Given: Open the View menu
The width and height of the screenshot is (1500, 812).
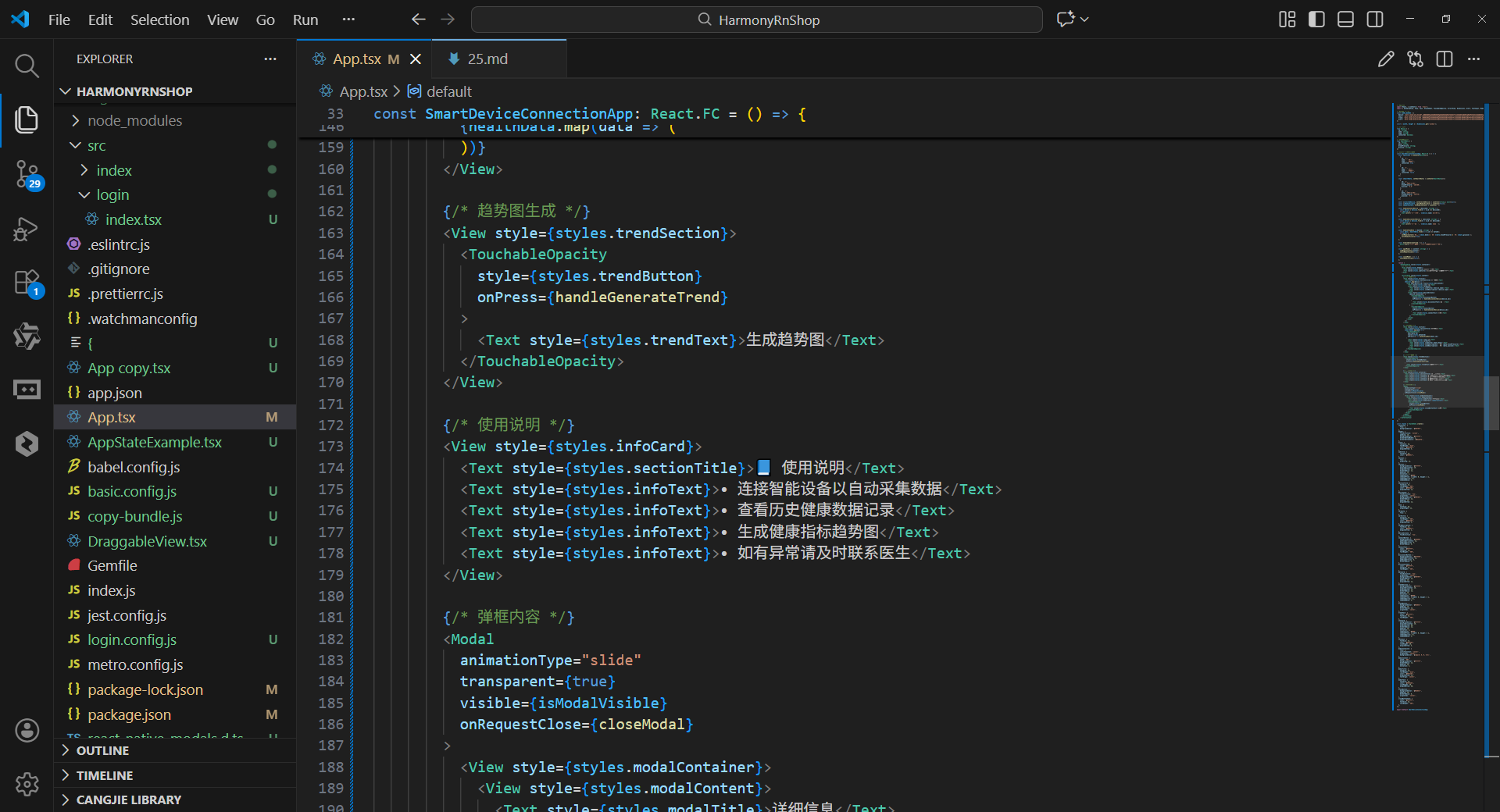Looking at the screenshot, I should click(x=223, y=20).
